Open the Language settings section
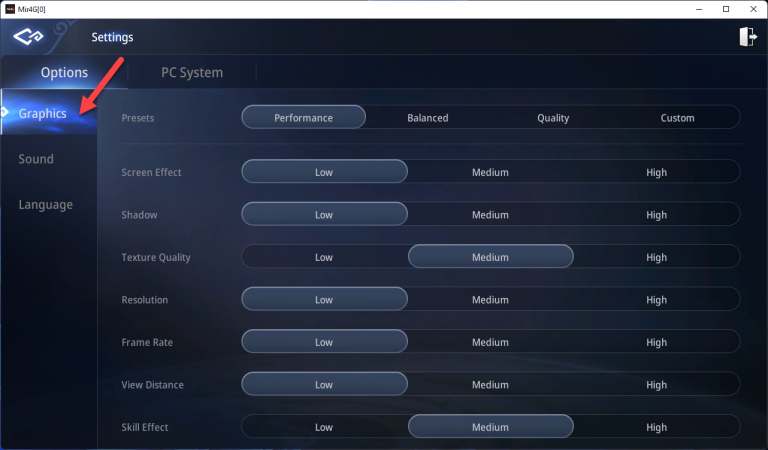The height and width of the screenshot is (450, 768). [x=46, y=204]
